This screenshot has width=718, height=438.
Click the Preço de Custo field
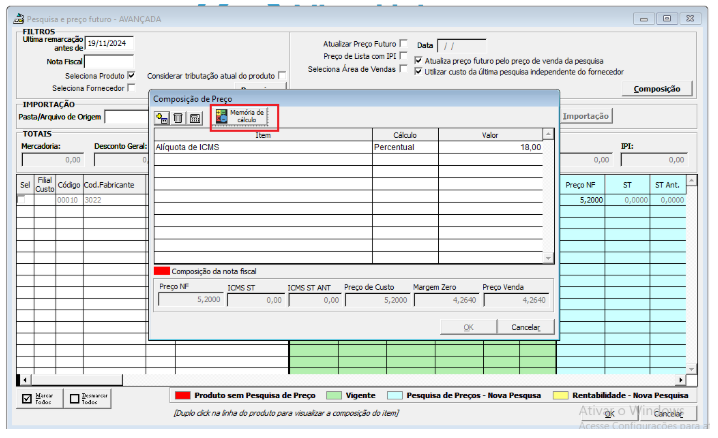[x=377, y=300]
